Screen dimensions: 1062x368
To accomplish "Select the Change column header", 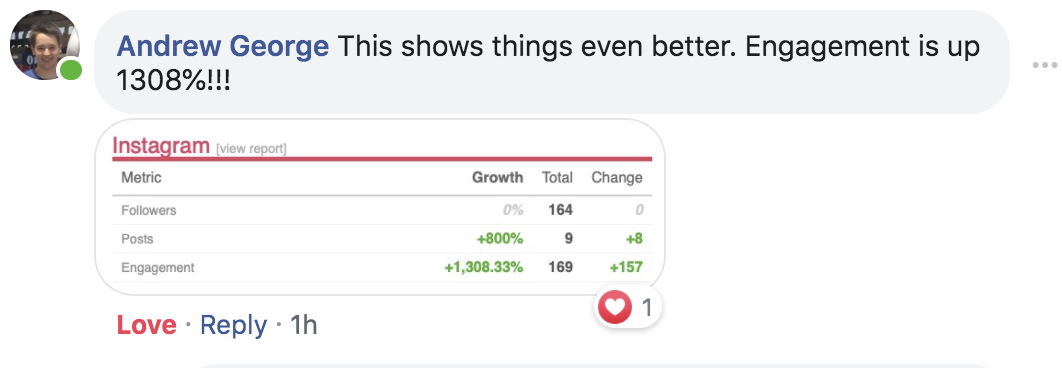I will 616,178.
